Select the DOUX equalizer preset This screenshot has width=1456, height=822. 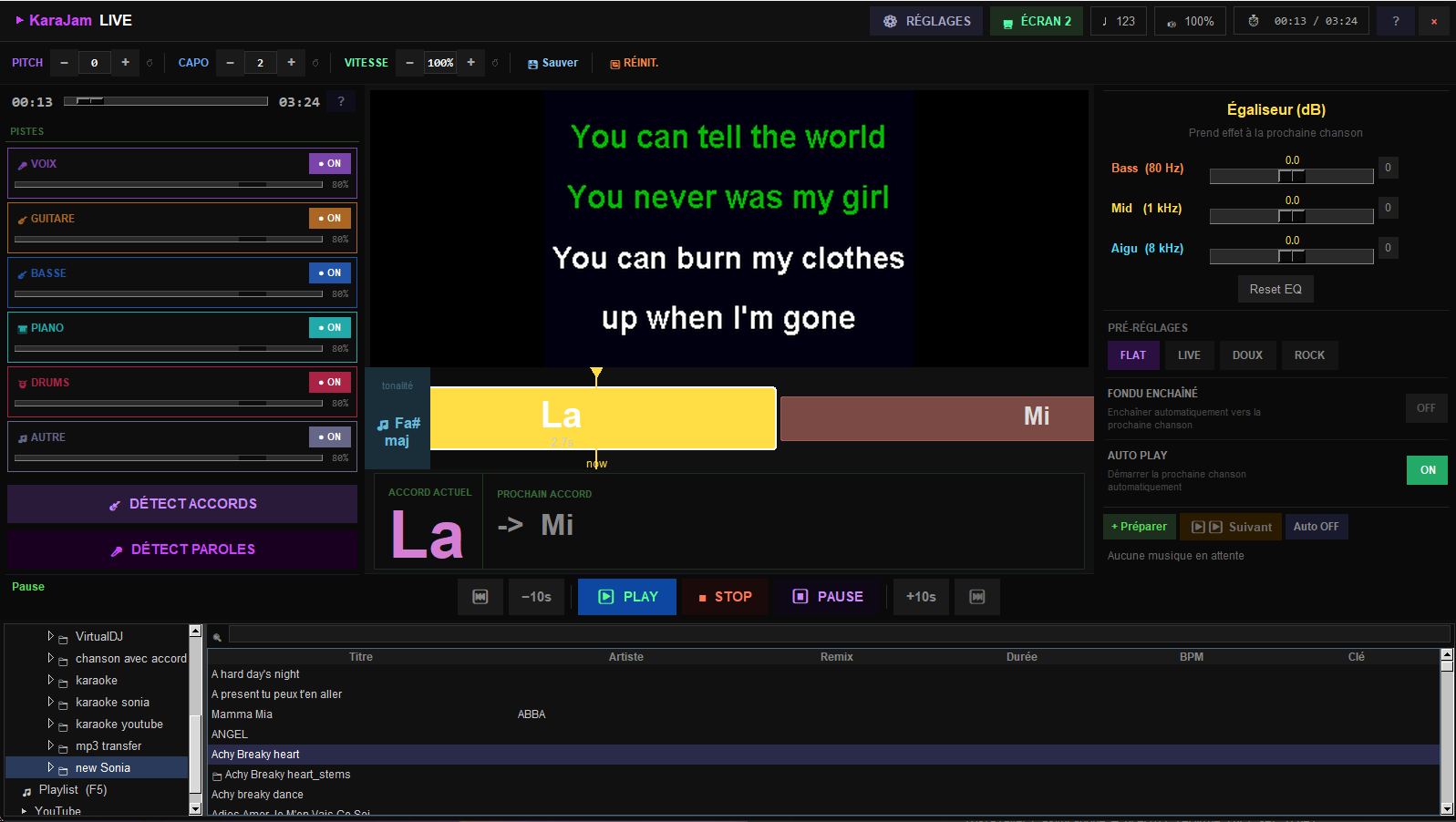point(1247,355)
